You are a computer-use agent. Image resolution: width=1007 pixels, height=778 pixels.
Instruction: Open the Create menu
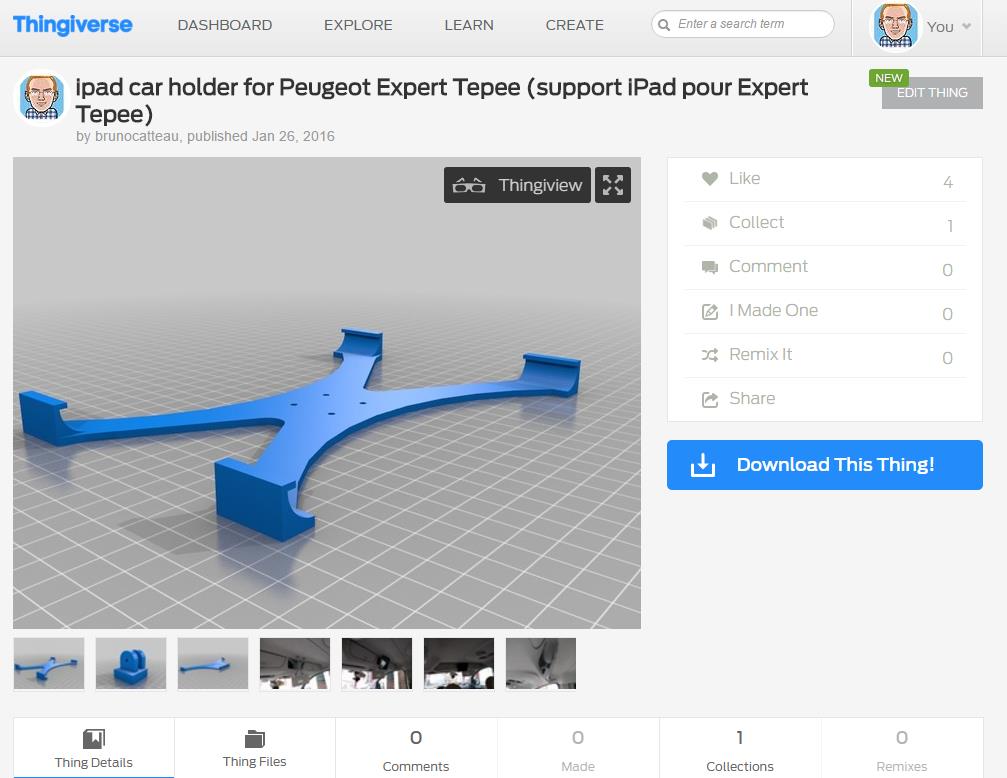tap(574, 25)
